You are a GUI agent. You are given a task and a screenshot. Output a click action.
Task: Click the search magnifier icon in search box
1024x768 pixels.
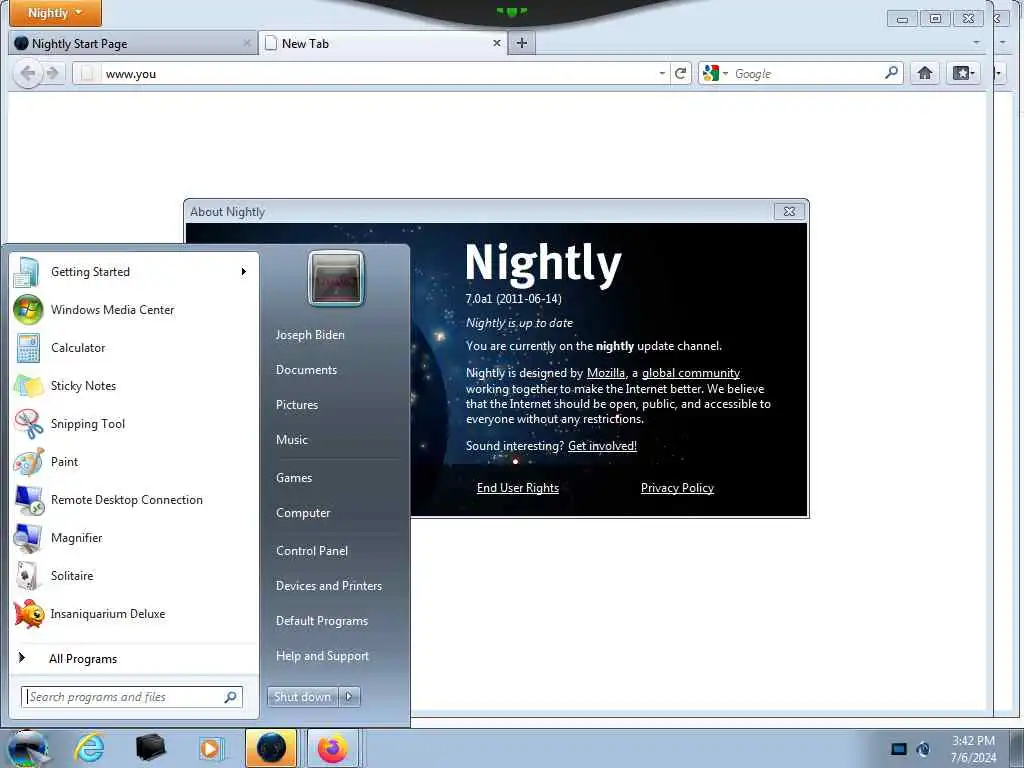click(891, 73)
